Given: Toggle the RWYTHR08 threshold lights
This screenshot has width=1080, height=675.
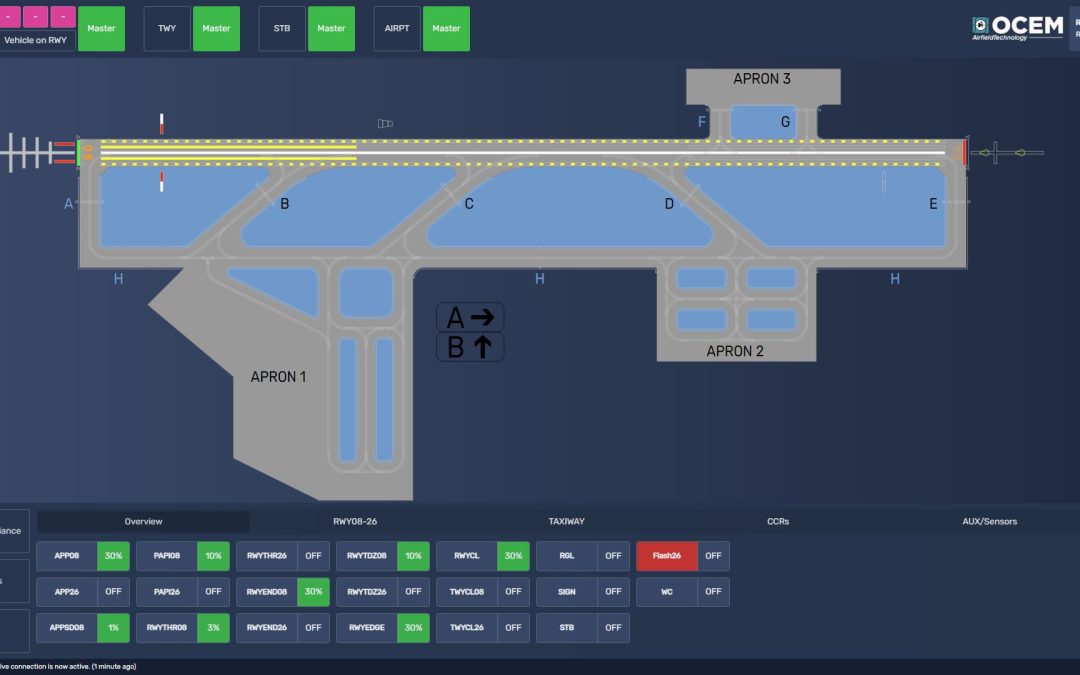Looking at the screenshot, I should pos(183,627).
